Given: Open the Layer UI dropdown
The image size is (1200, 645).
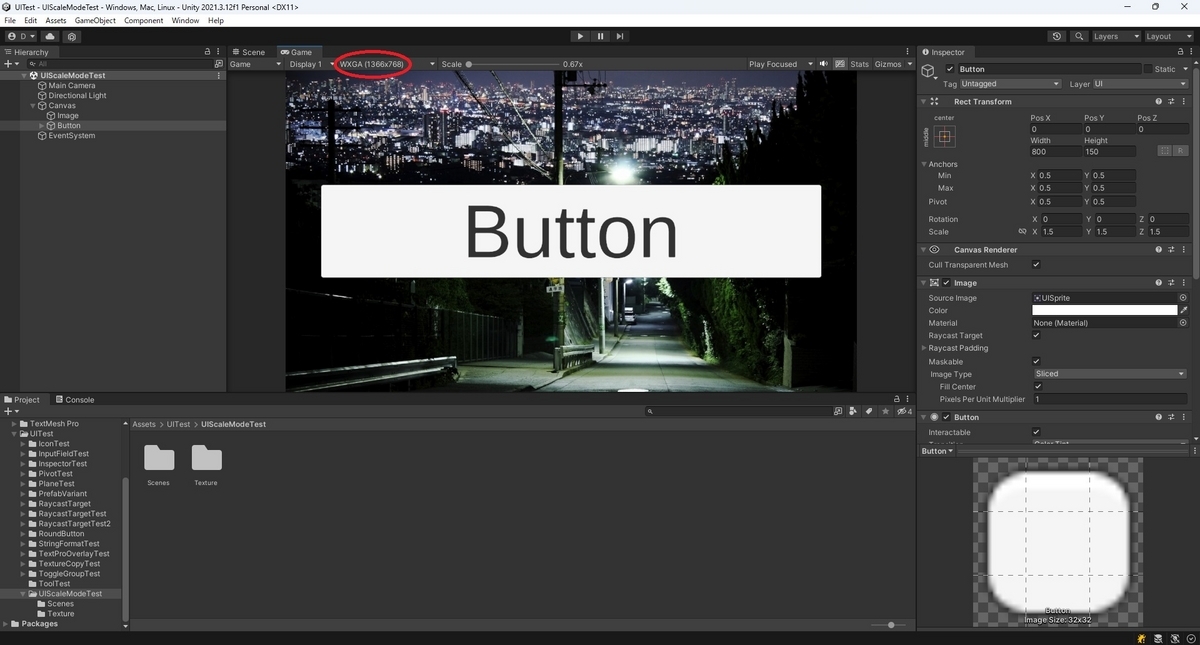Looking at the screenshot, I should coord(1140,84).
